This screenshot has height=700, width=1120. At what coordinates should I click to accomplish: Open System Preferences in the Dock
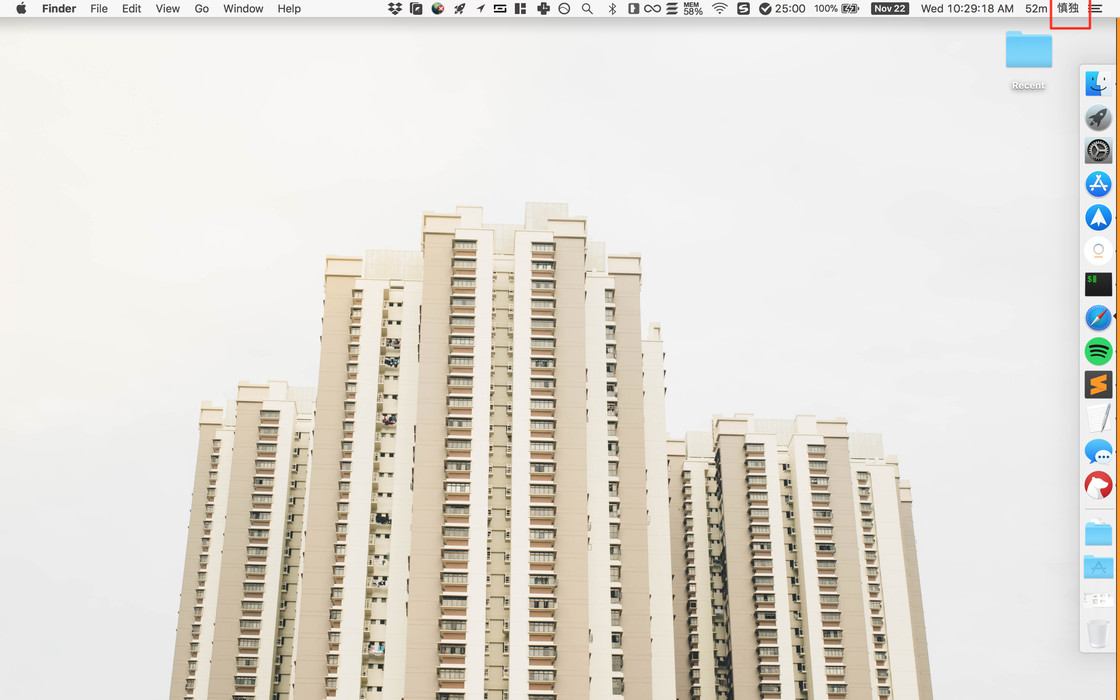pos(1098,151)
